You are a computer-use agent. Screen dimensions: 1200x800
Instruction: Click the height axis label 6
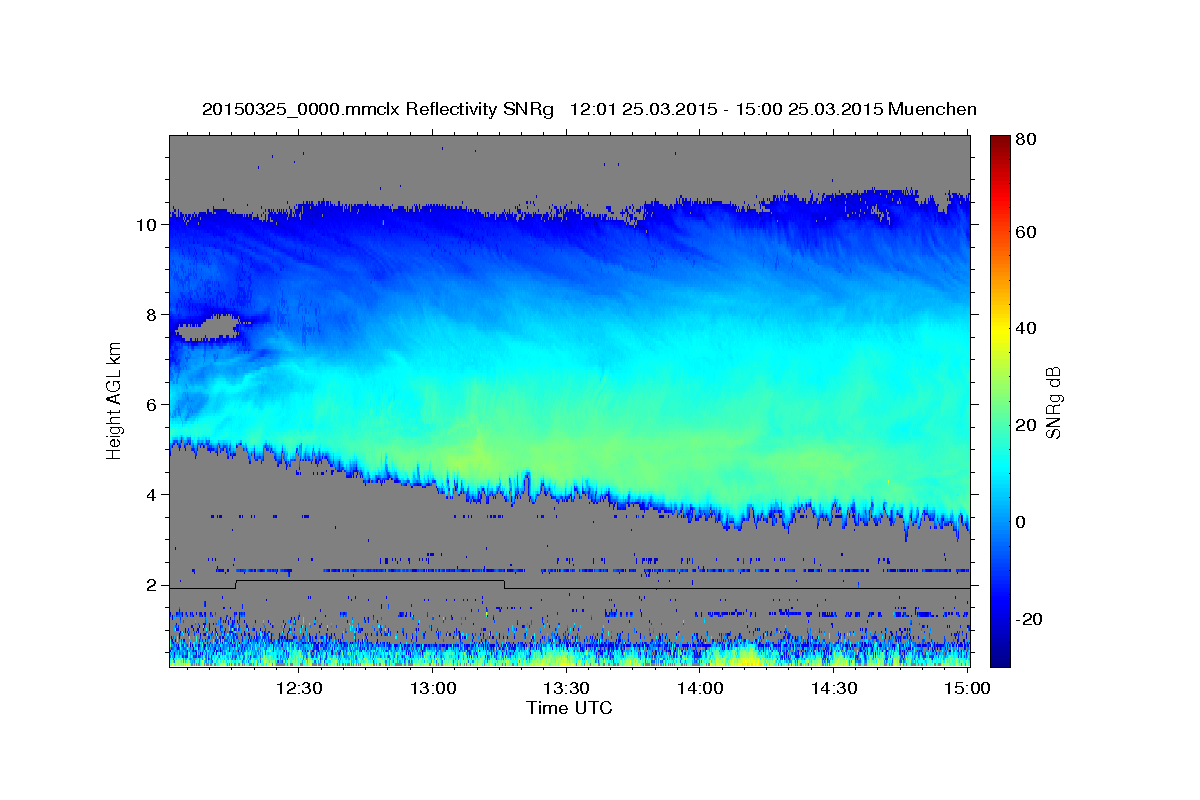(x=153, y=405)
